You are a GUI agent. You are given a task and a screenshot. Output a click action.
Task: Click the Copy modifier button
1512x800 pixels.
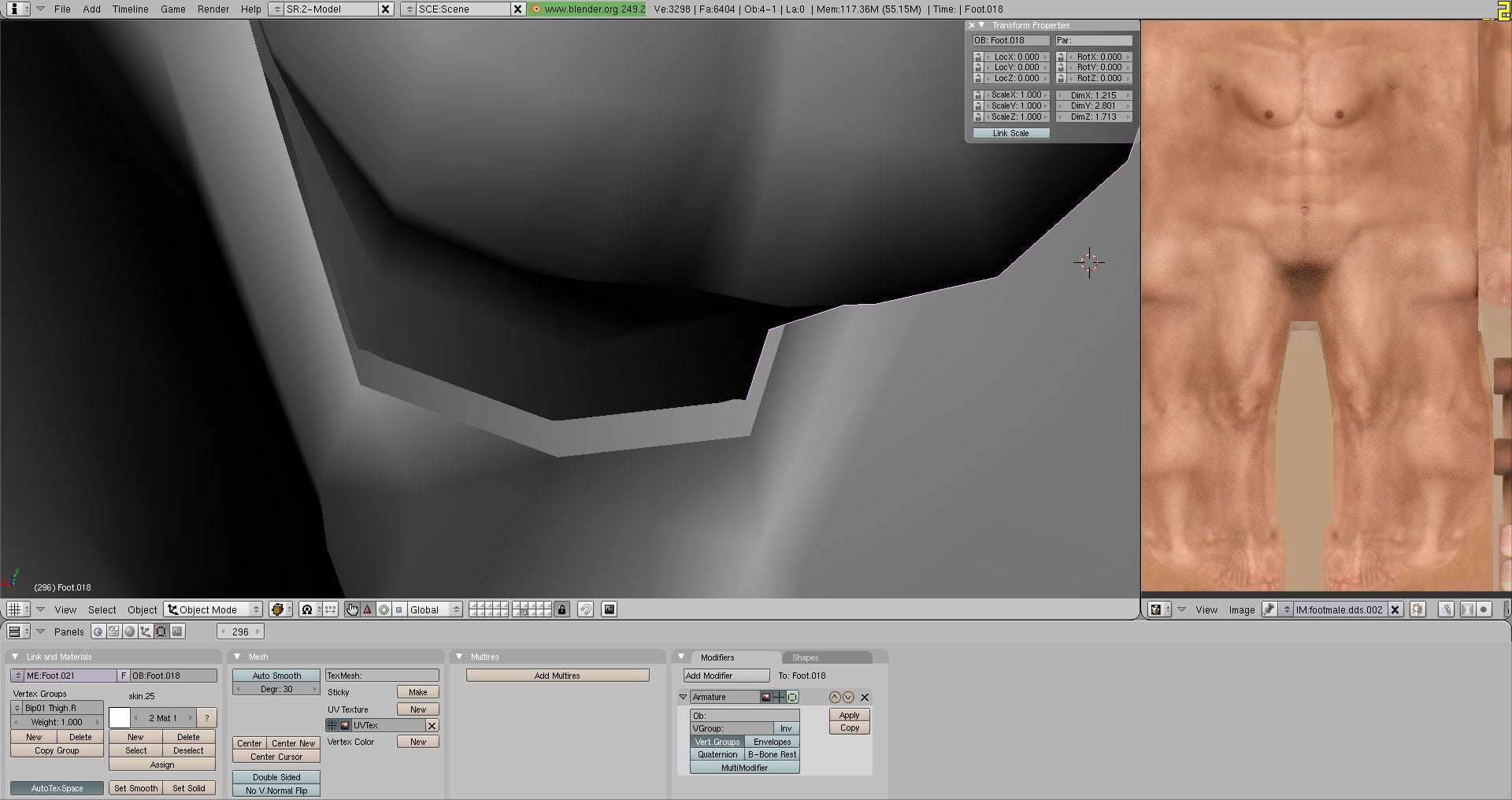pyautogui.click(x=850, y=728)
